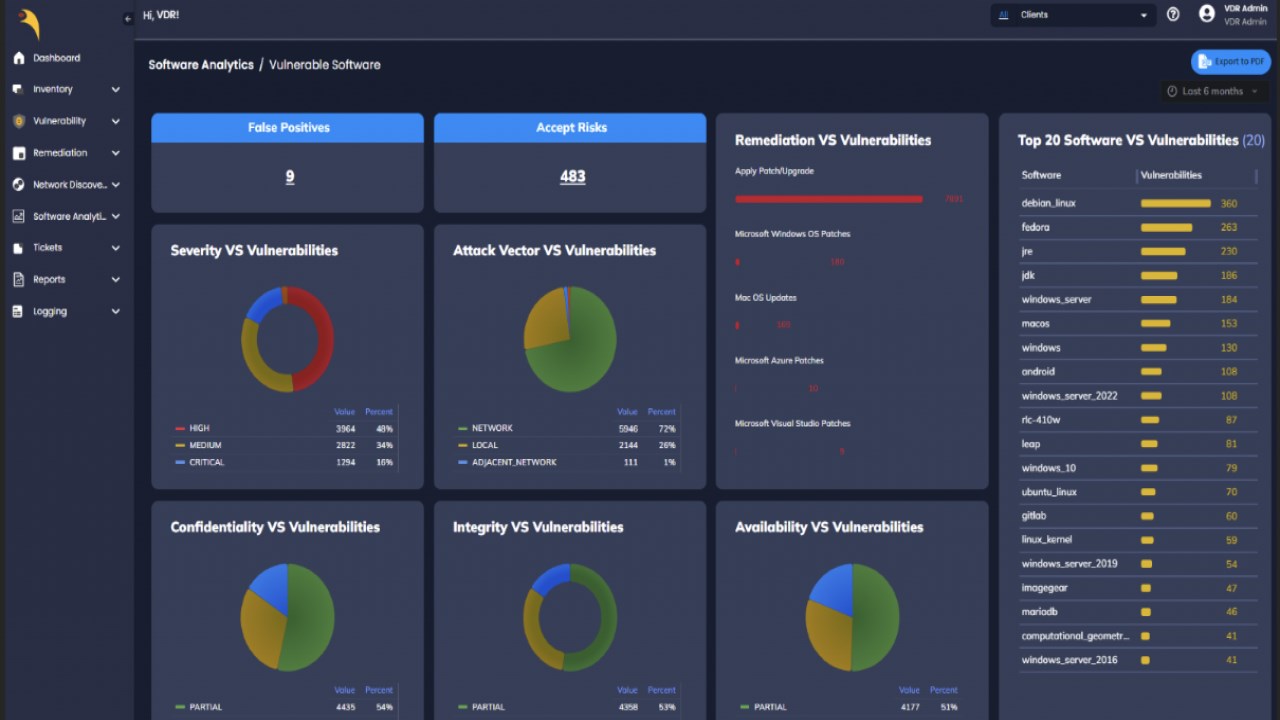Select the jre software row
This screenshot has height=720, width=1280.
coord(1137,251)
